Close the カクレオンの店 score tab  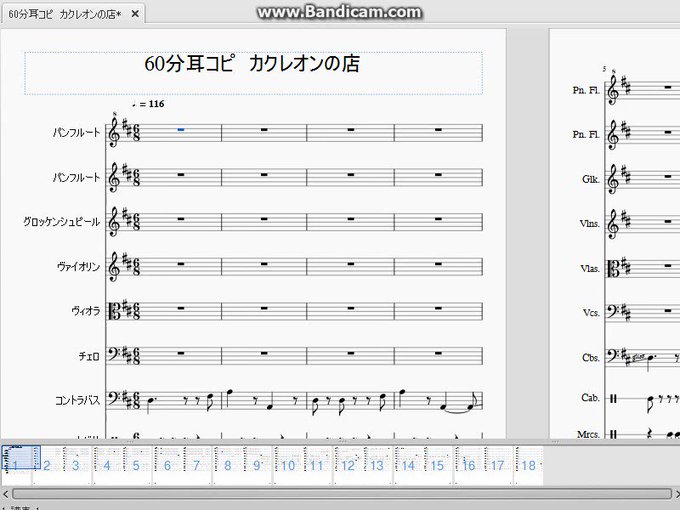[x=135, y=14]
